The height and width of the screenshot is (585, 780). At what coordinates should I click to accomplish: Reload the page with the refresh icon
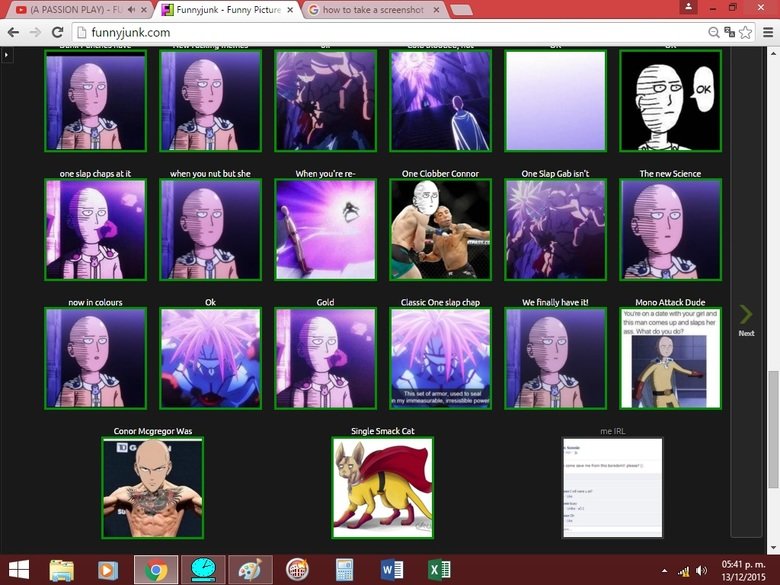click(55, 31)
